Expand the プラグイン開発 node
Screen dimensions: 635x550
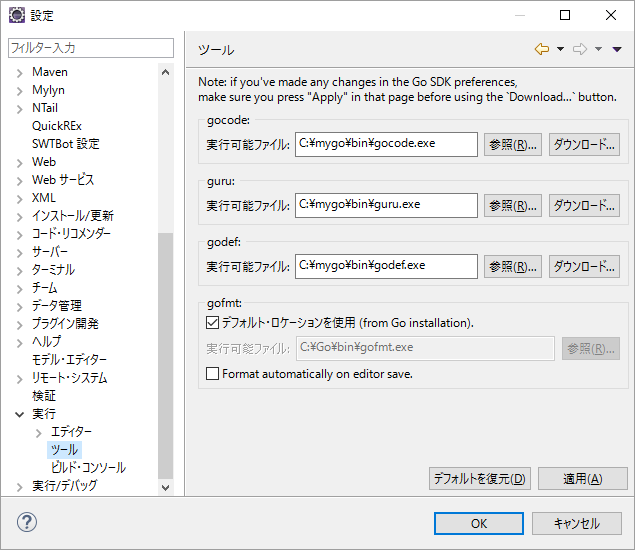(x=19, y=325)
